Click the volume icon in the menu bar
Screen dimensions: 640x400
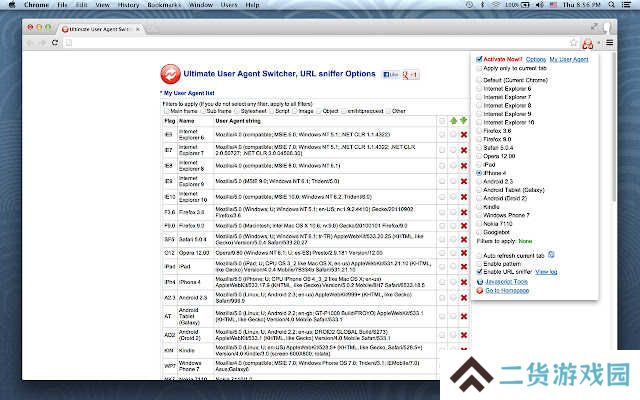point(540,5)
